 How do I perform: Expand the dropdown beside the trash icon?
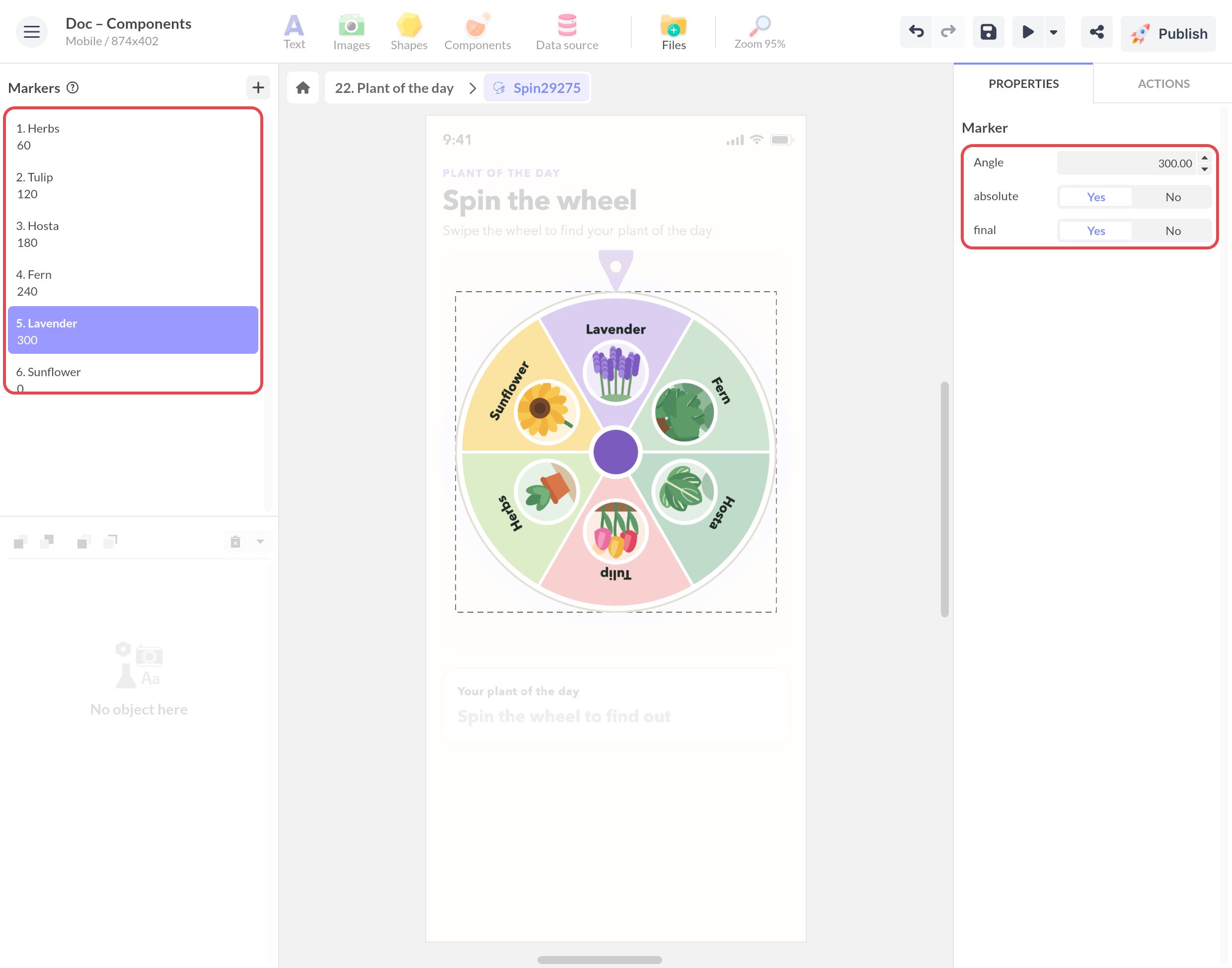[x=260, y=542]
